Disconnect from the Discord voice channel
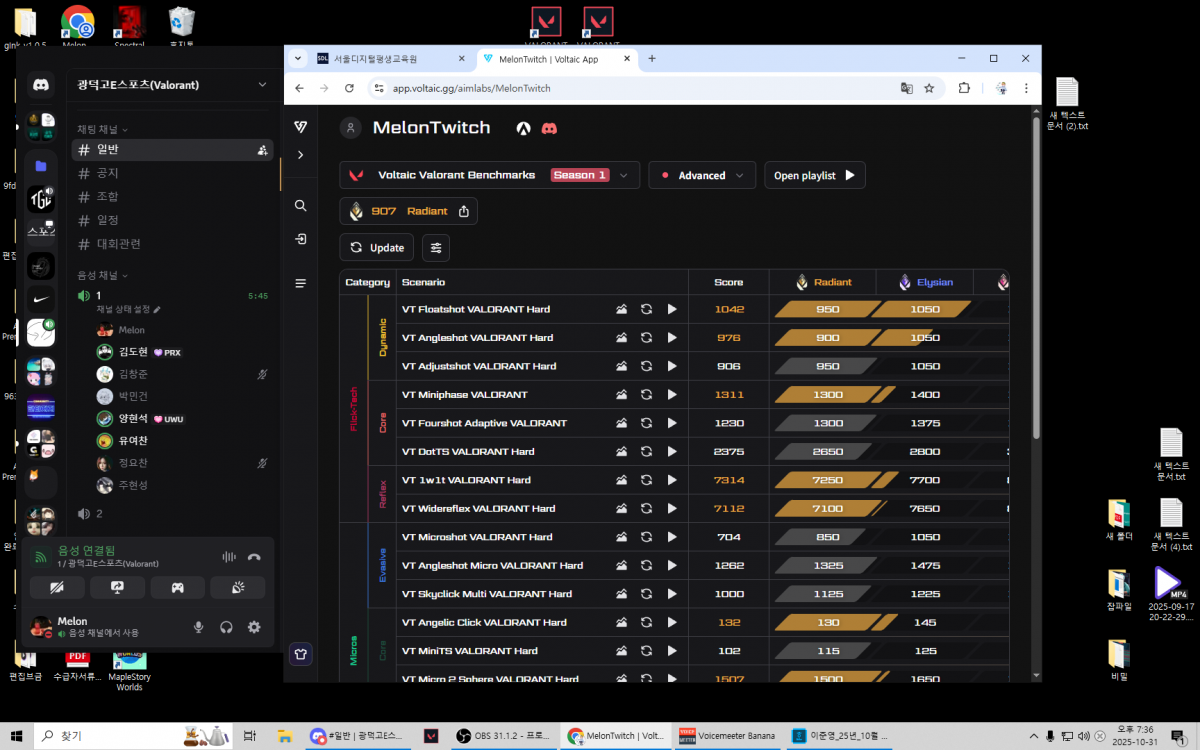This screenshot has height=750, width=1200. [254, 557]
